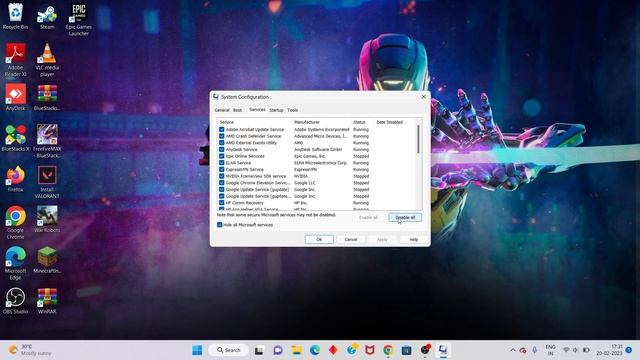Select the FreeFireMAX BlueStacks shortcut

point(47,141)
